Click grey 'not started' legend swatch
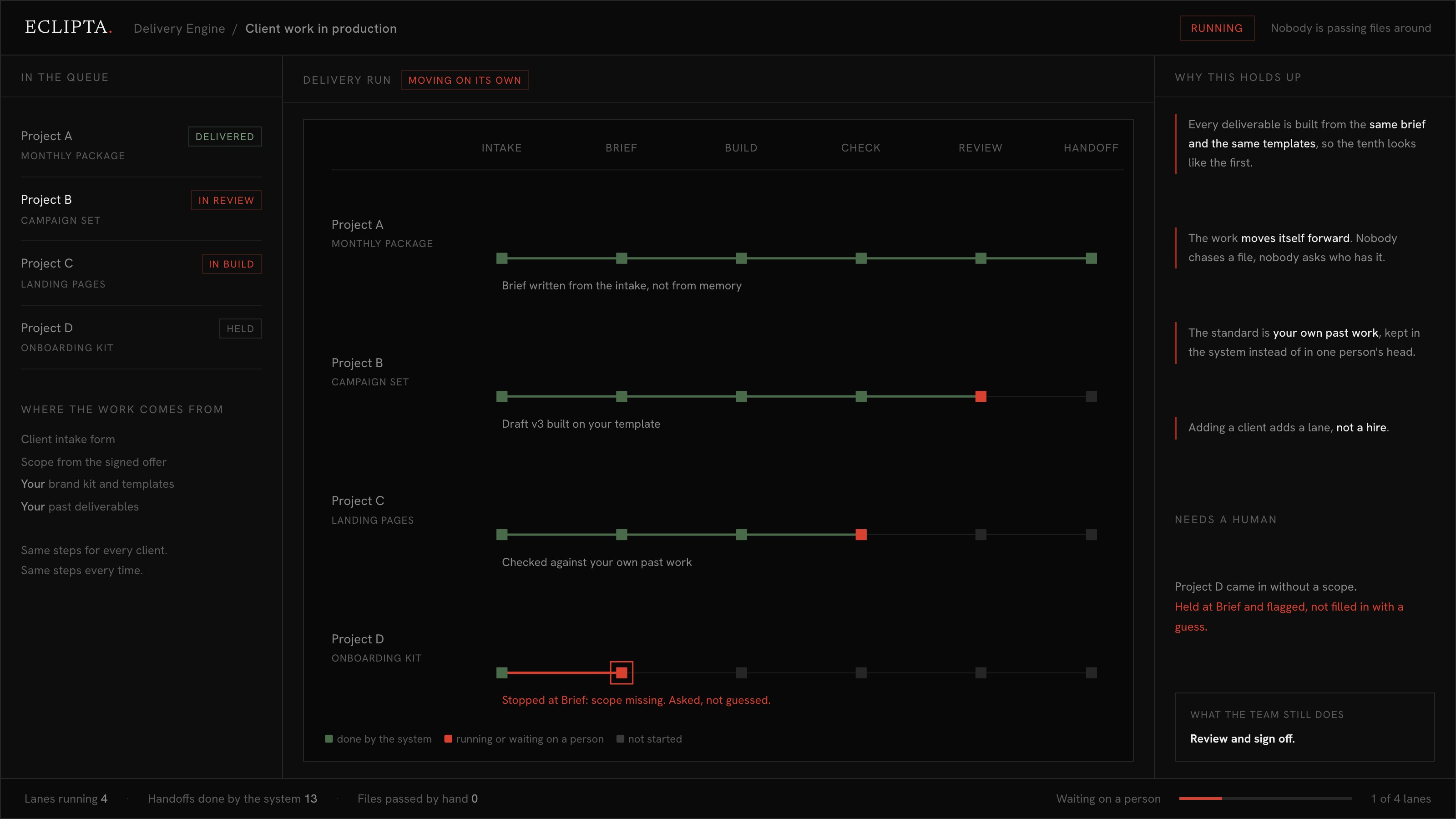Screen dimensions: 1456x819 [x=620, y=739]
